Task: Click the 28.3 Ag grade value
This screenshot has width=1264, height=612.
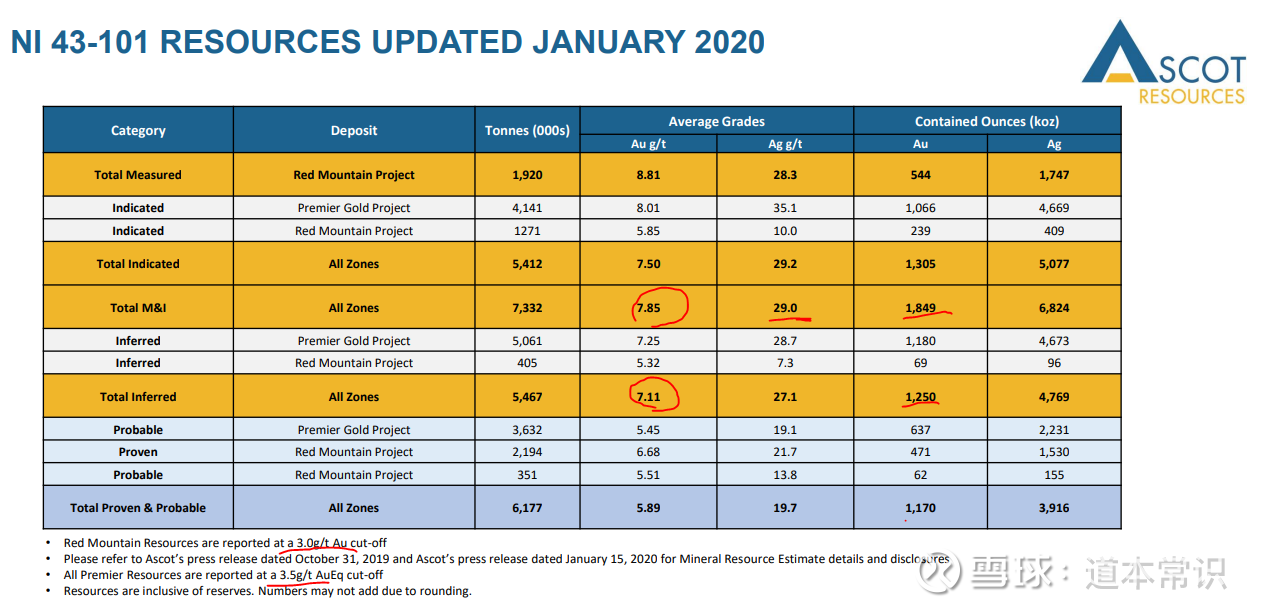Action: [x=785, y=175]
